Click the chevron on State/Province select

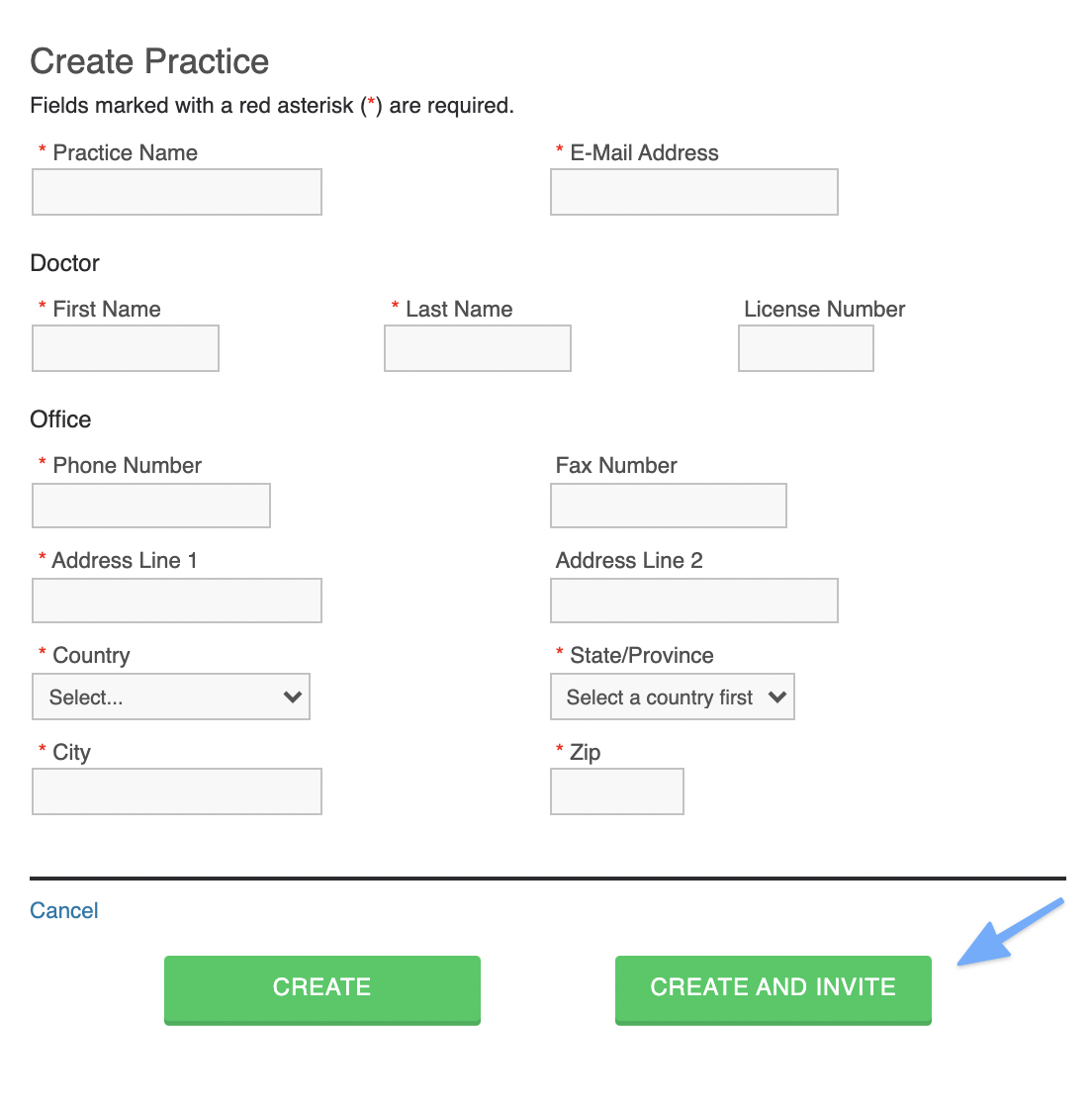[777, 696]
